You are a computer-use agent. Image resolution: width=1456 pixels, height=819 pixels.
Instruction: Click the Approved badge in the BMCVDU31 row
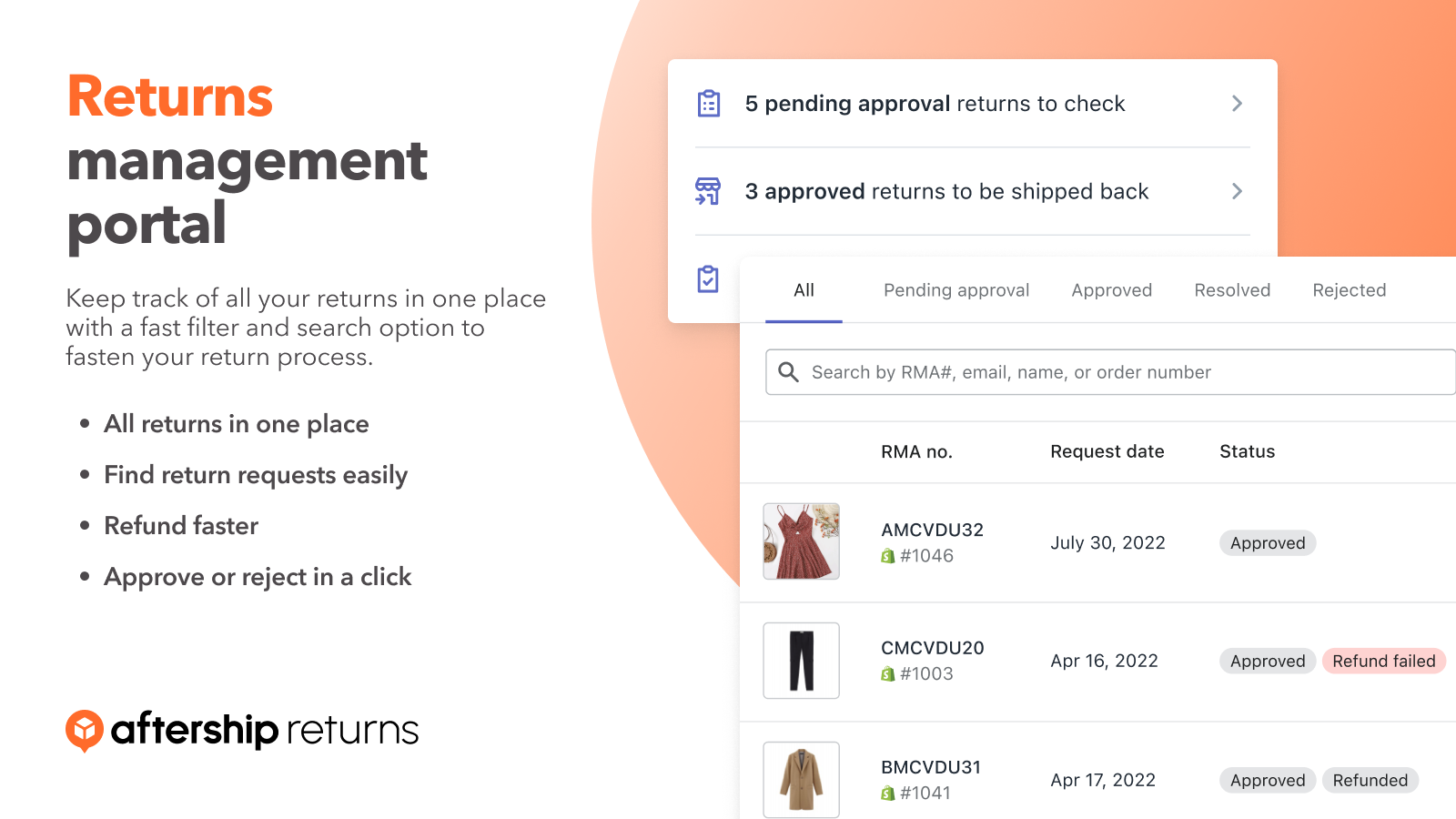(x=1268, y=781)
